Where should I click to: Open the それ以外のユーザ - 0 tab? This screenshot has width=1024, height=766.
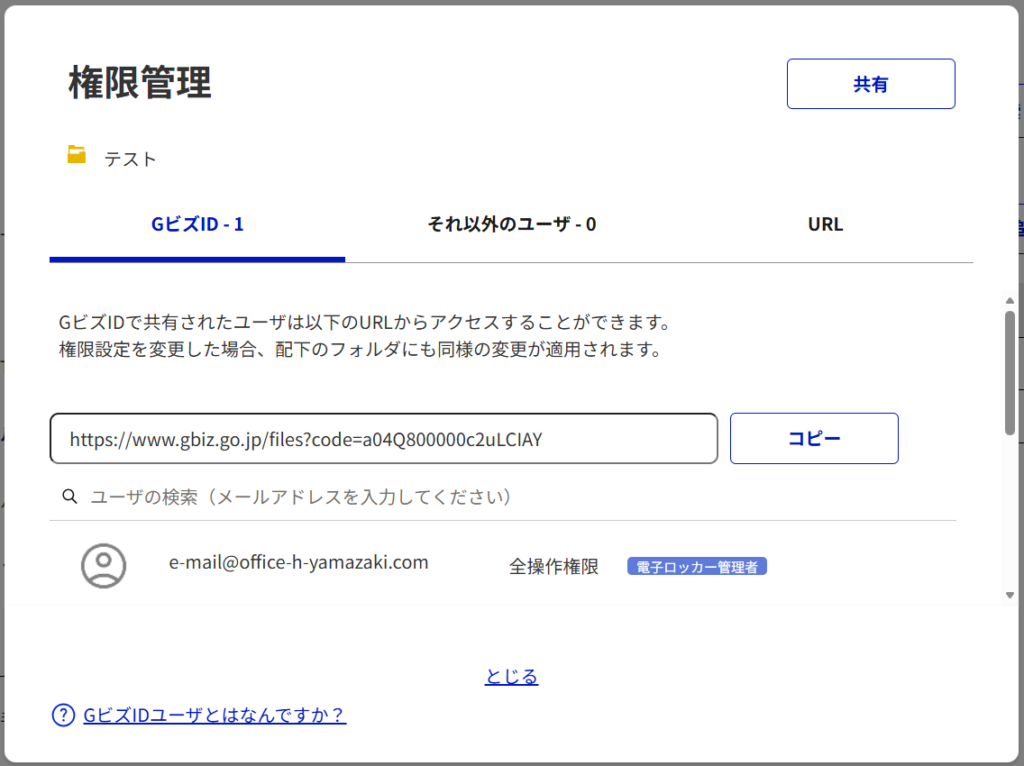click(512, 224)
